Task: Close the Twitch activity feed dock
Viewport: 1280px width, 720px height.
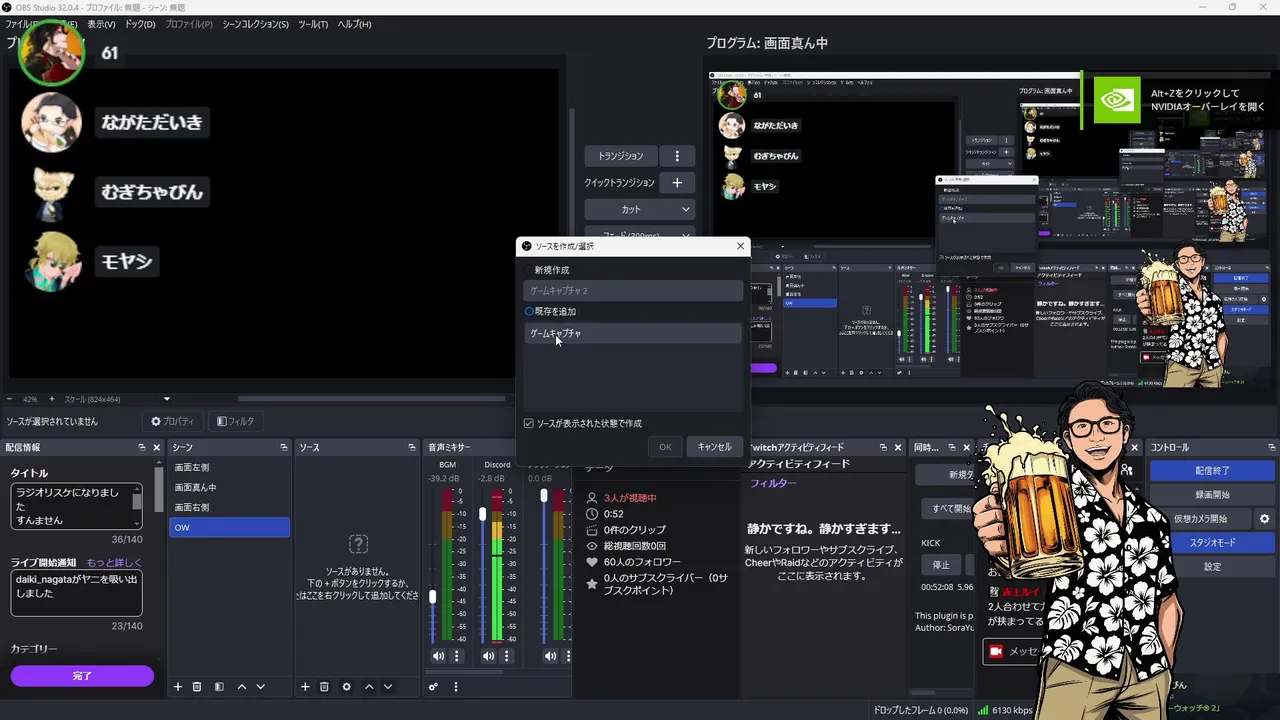Action: pos(898,448)
